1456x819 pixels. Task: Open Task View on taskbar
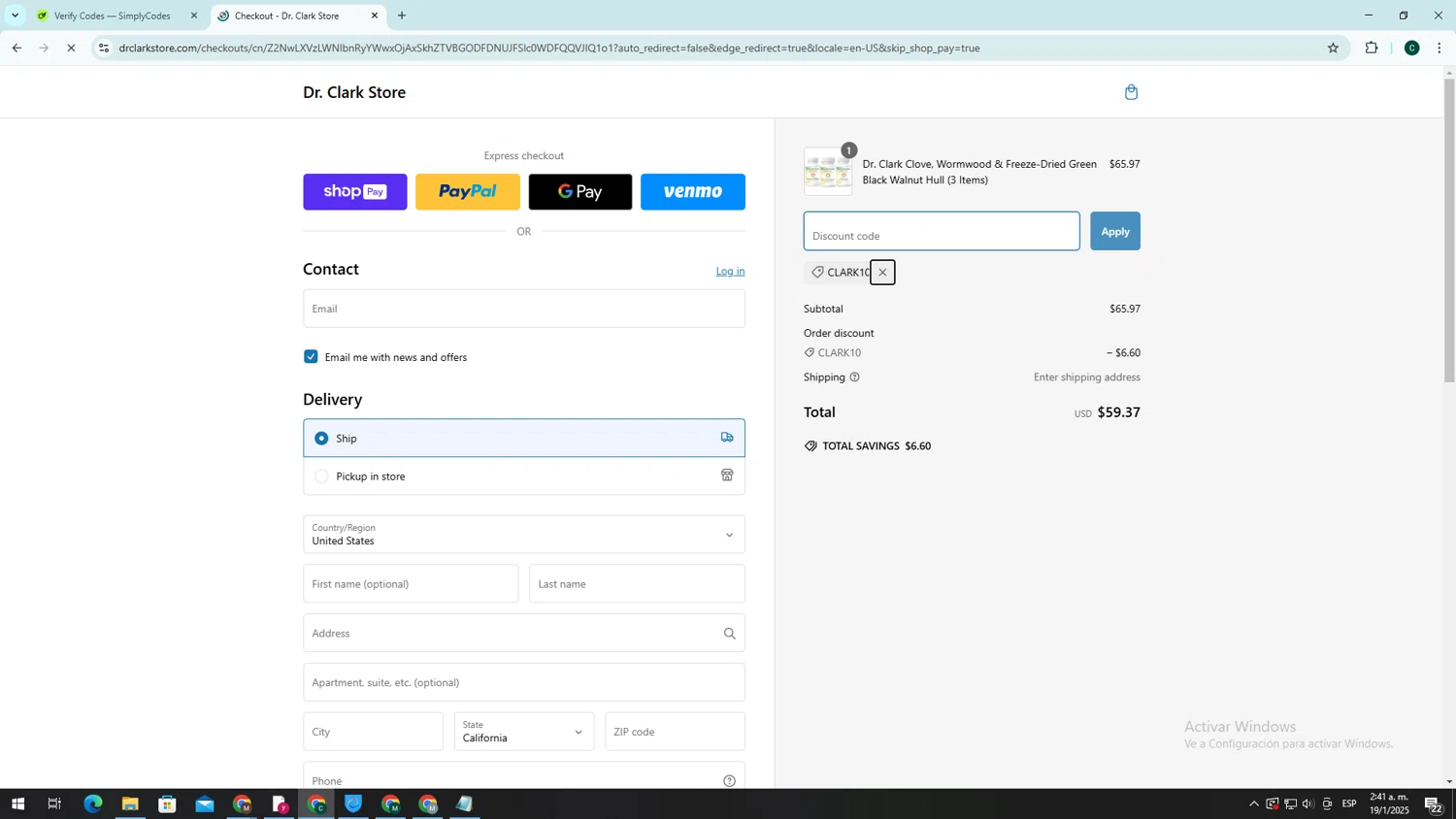tap(54, 804)
